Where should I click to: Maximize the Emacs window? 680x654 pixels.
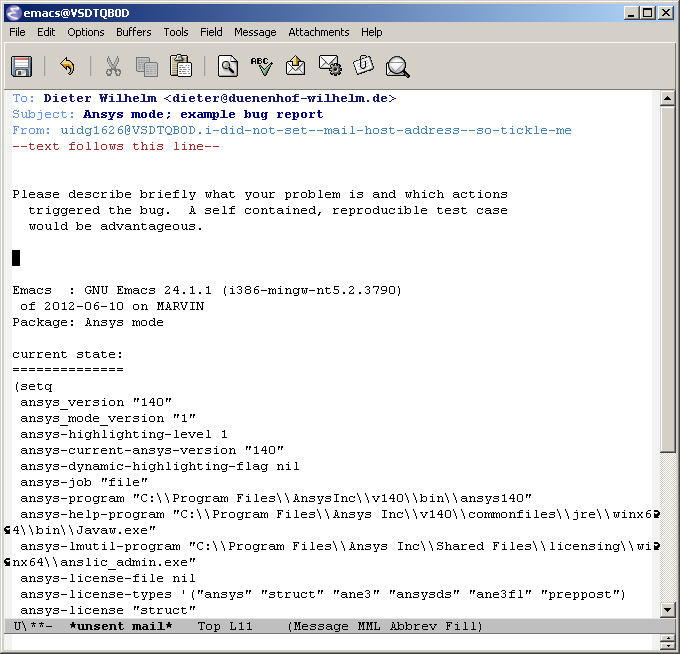tap(648, 13)
